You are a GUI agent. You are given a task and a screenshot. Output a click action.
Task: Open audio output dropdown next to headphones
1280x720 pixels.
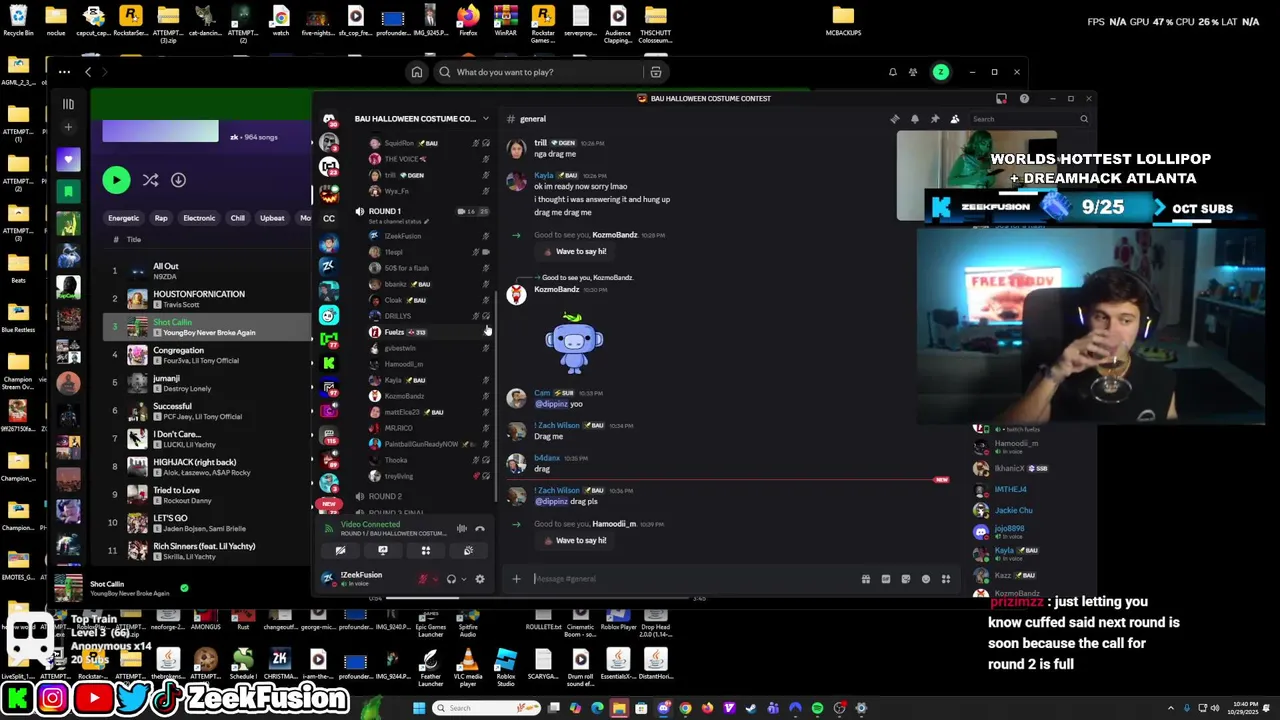463,579
